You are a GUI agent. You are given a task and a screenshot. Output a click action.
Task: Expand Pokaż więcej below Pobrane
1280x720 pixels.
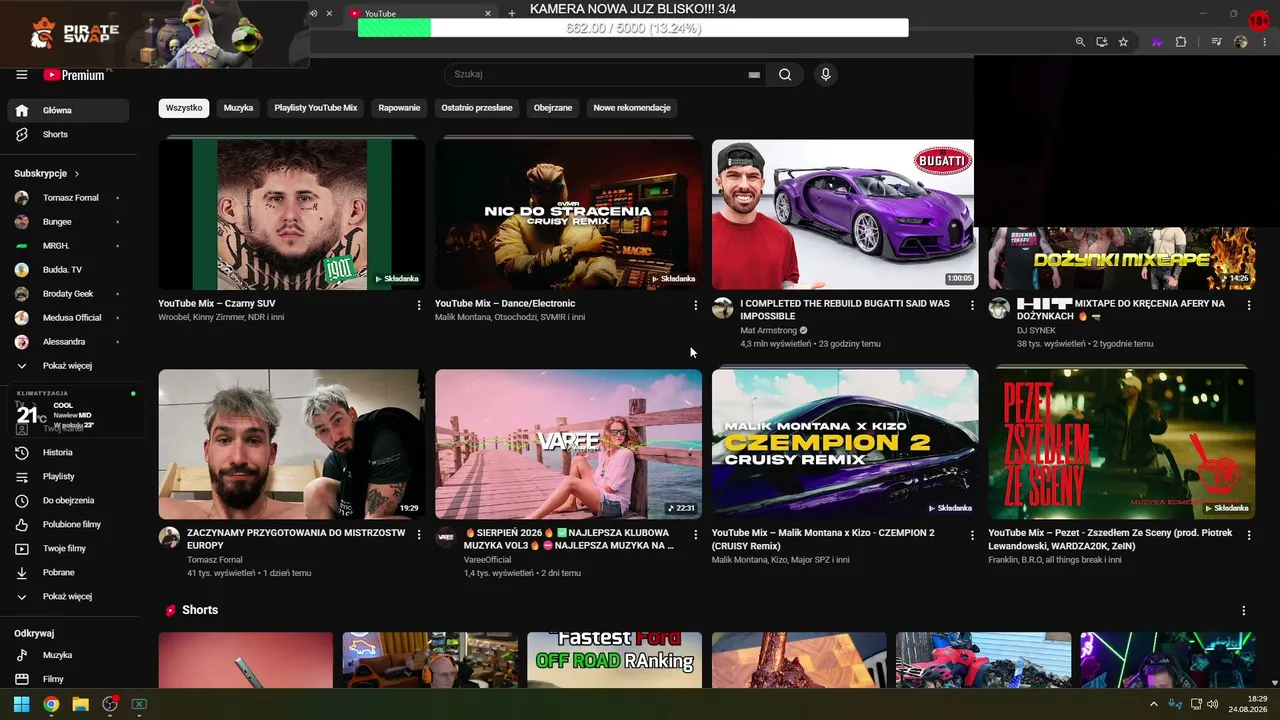[68, 597]
